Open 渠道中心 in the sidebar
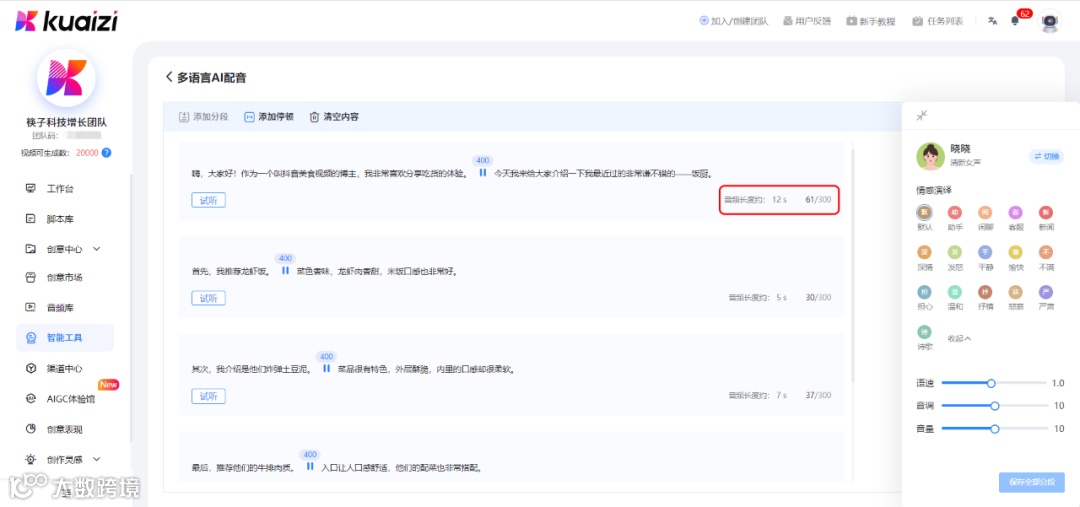The width and height of the screenshot is (1080, 507). tap(64, 369)
